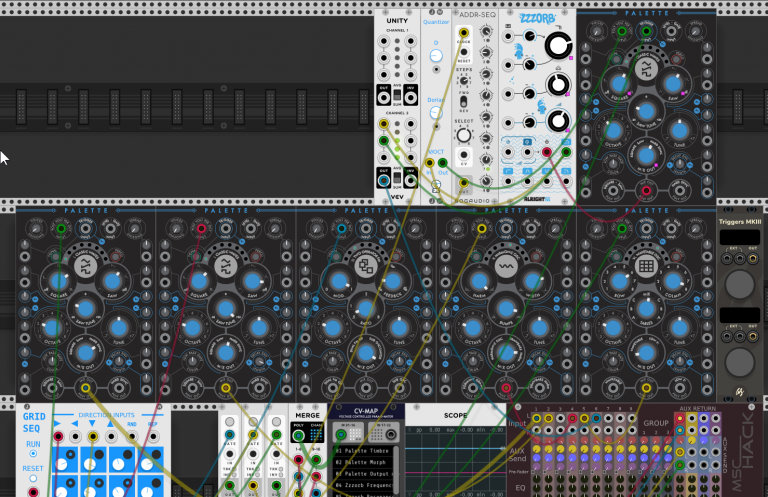Click the ADDR-SEQ CV input jack
The width and height of the screenshot is (768, 497).
463,155
